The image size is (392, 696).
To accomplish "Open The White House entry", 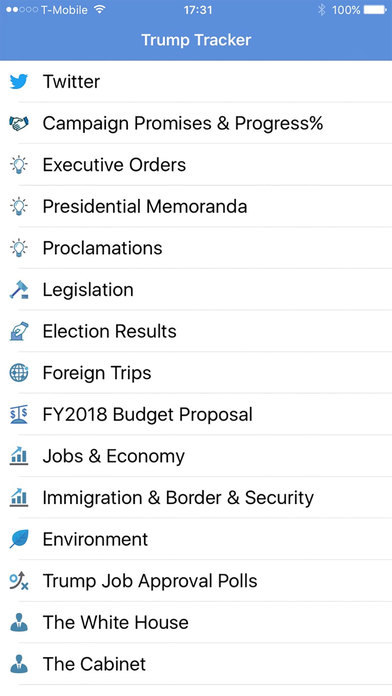I will pyautogui.click(x=196, y=622).
